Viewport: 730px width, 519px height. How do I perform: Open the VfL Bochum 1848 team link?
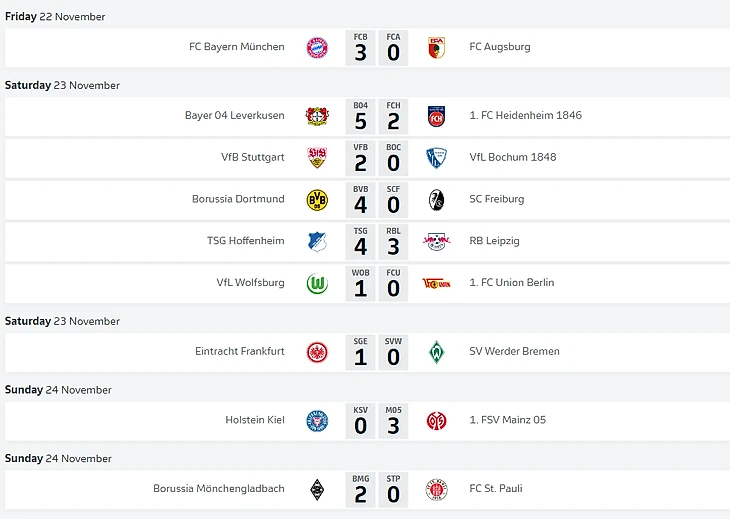coord(513,157)
